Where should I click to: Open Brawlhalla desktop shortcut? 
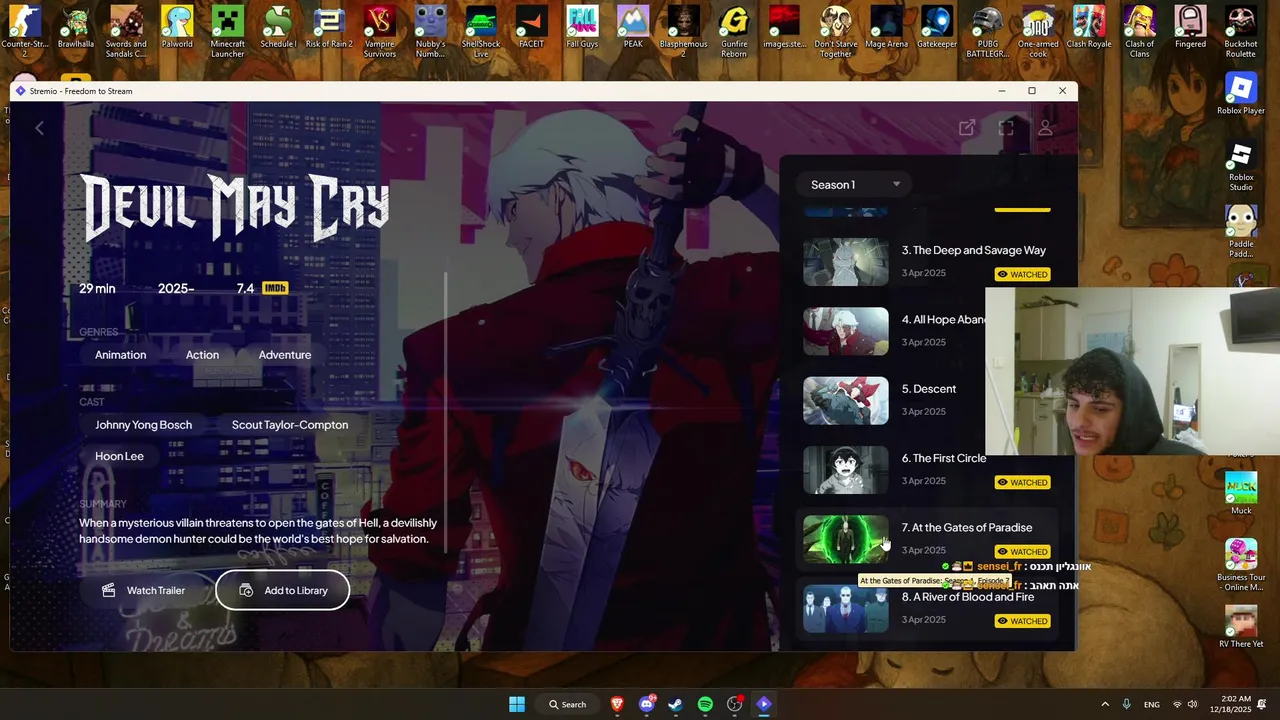click(x=75, y=28)
